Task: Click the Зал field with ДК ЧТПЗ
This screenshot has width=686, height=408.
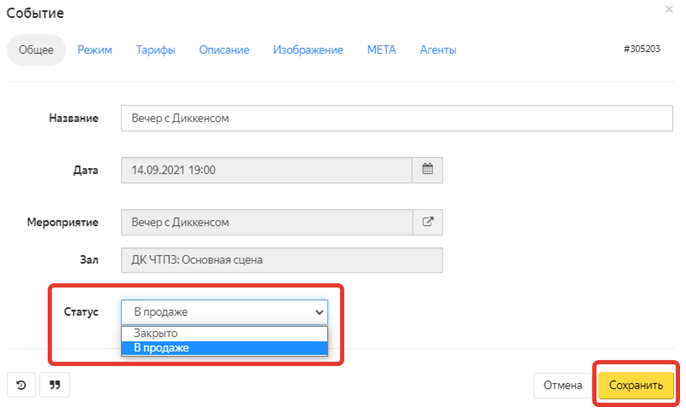Action: click(x=281, y=260)
